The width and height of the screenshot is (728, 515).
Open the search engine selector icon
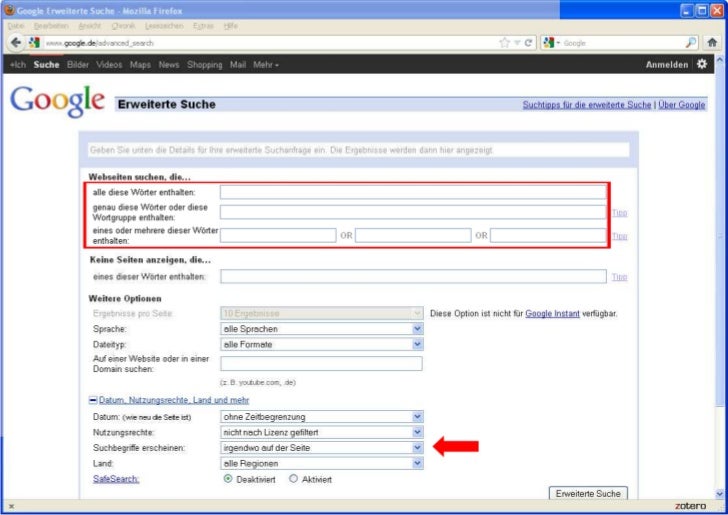[x=551, y=43]
